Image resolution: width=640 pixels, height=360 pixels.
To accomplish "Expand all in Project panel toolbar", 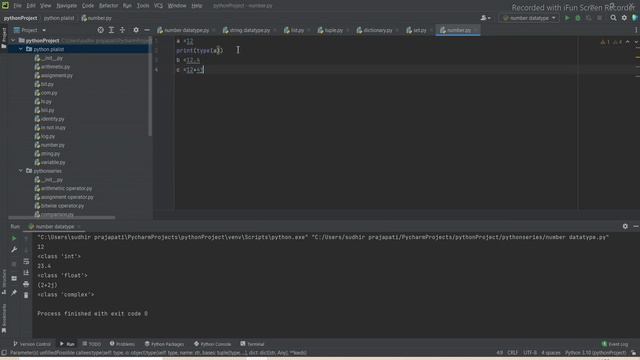I will pyautogui.click(x=111, y=30).
